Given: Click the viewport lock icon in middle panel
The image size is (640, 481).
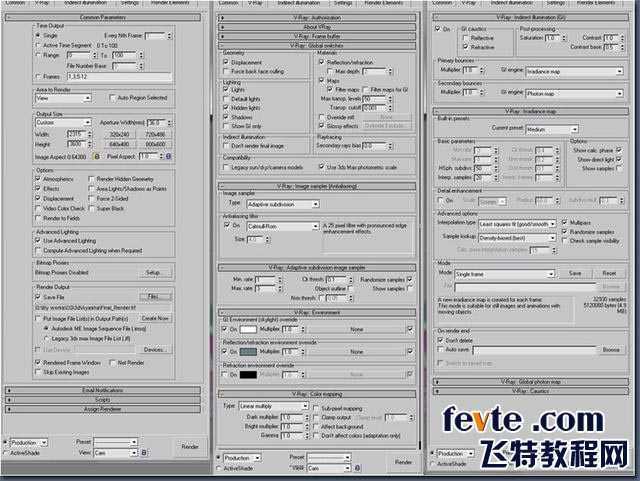Looking at the screenshot, I should (357, 468).
